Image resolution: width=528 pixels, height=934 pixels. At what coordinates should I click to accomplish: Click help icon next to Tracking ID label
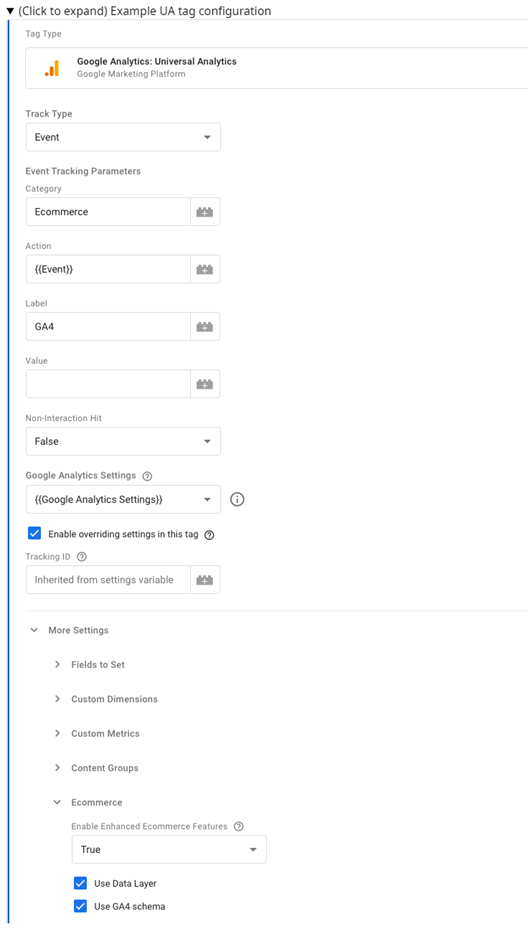click(82, 557)
